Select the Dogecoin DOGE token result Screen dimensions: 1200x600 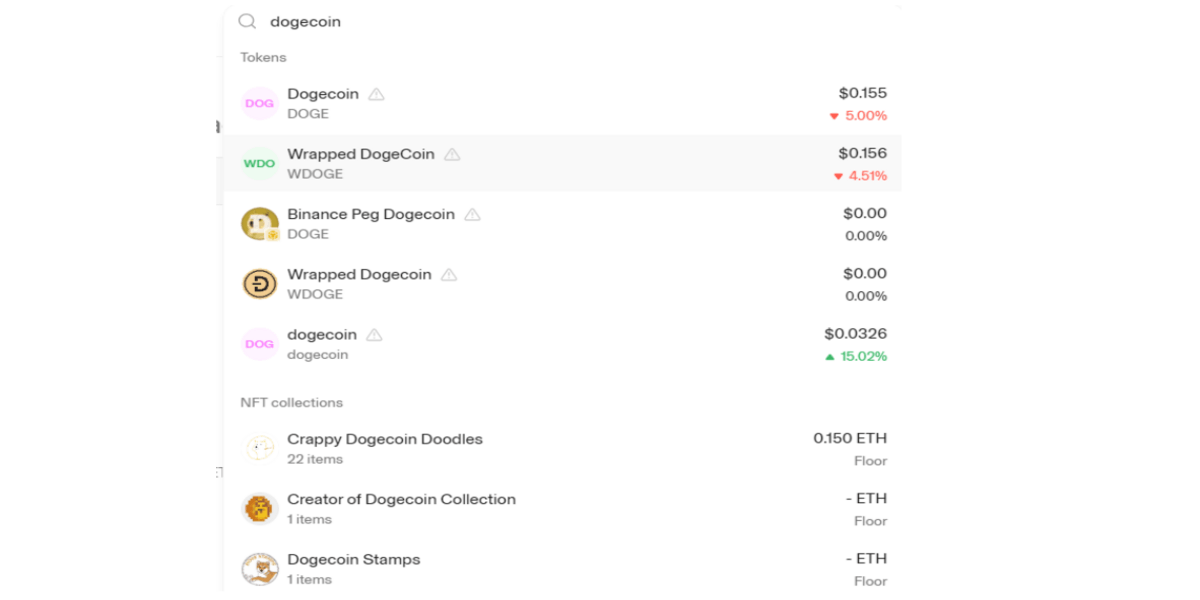tap(323, 94)
